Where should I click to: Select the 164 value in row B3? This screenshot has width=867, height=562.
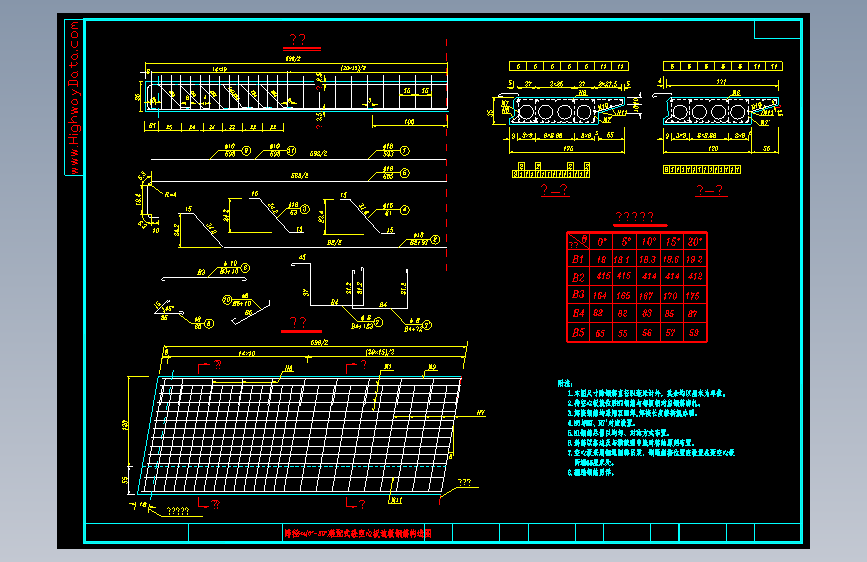600,296
